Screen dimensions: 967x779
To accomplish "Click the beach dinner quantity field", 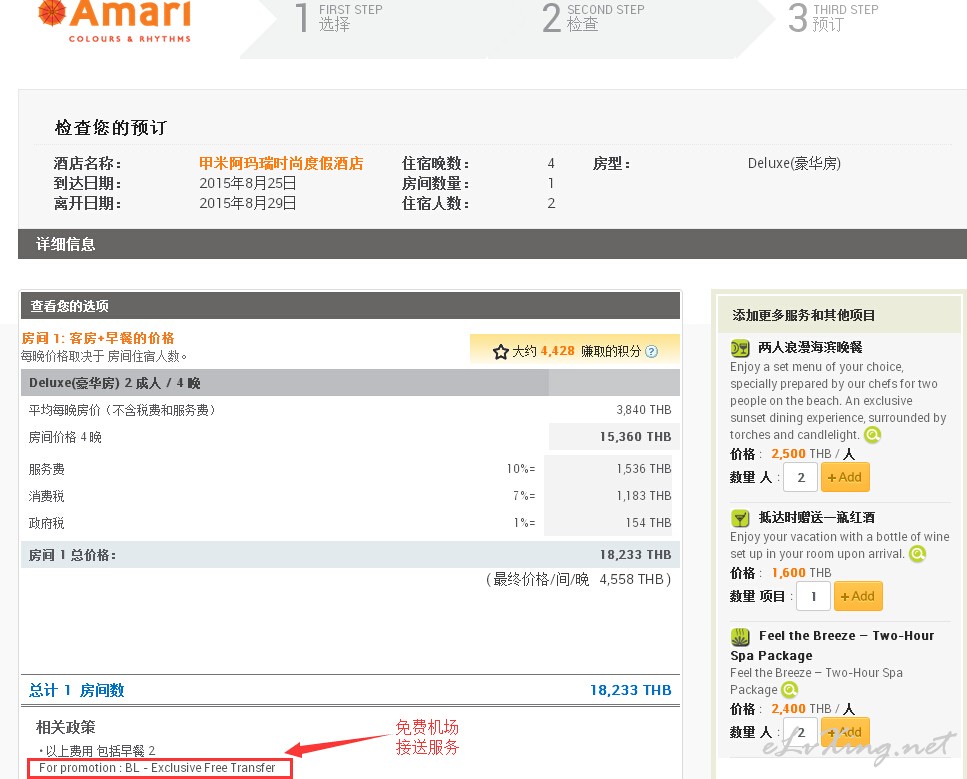I will [x=800, y=477].
